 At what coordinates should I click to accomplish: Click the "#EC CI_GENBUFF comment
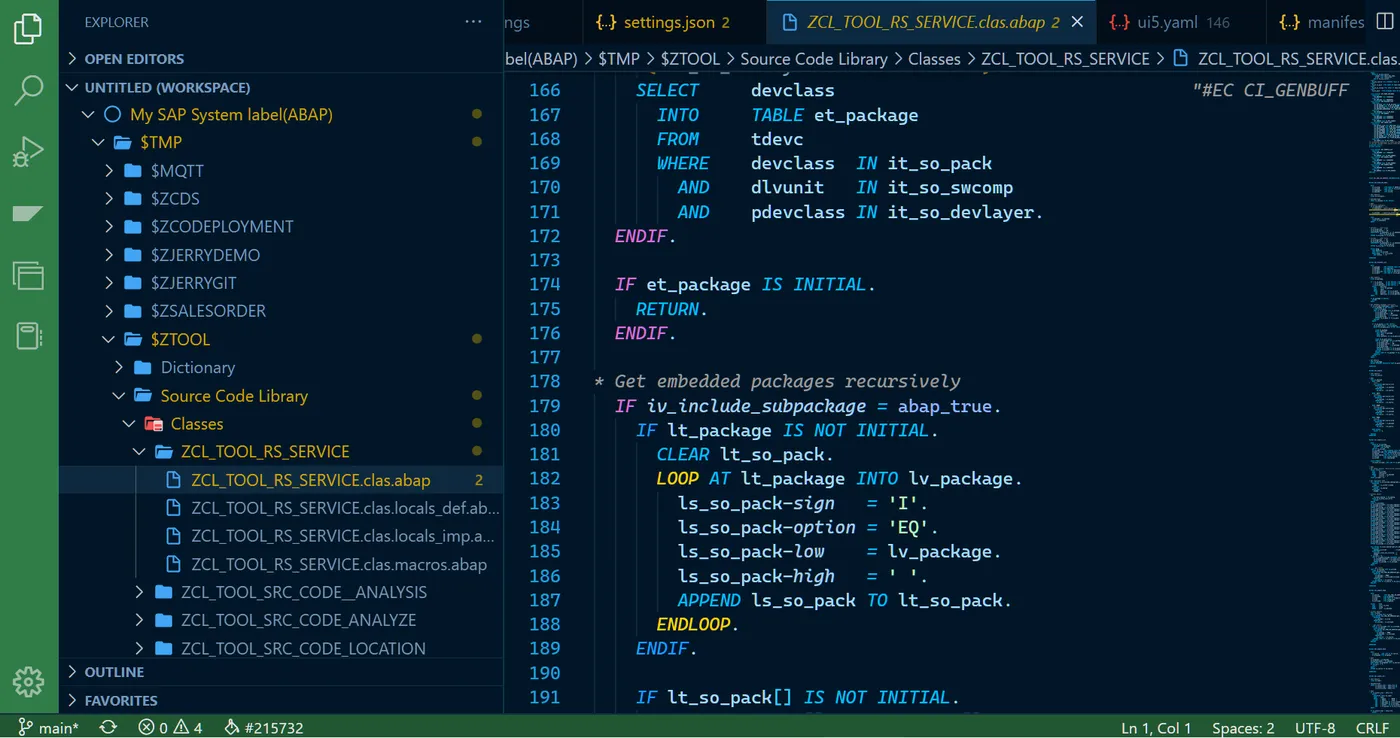coord(1271,90)
